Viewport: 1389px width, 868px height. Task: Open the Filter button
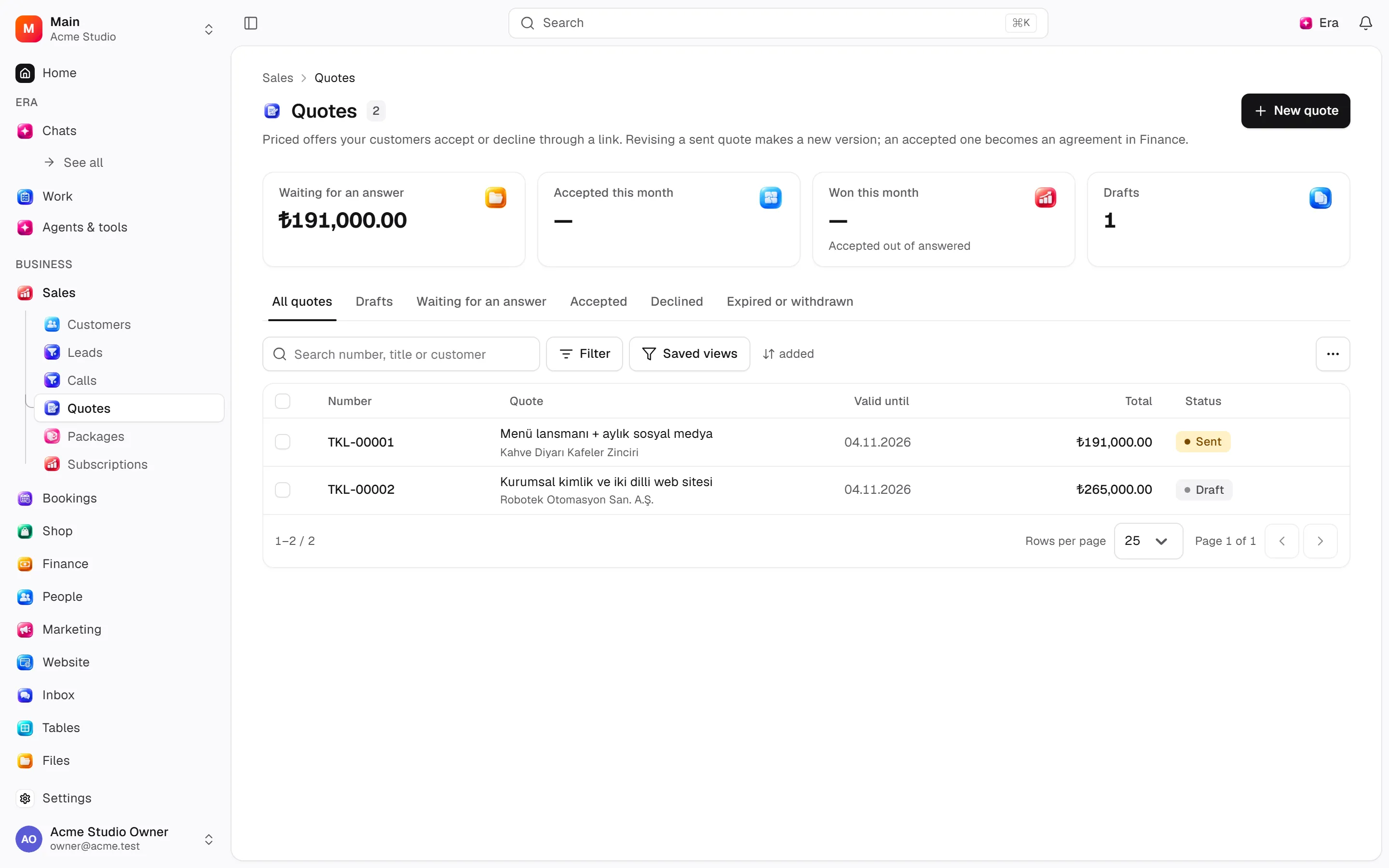coord(585,353)
